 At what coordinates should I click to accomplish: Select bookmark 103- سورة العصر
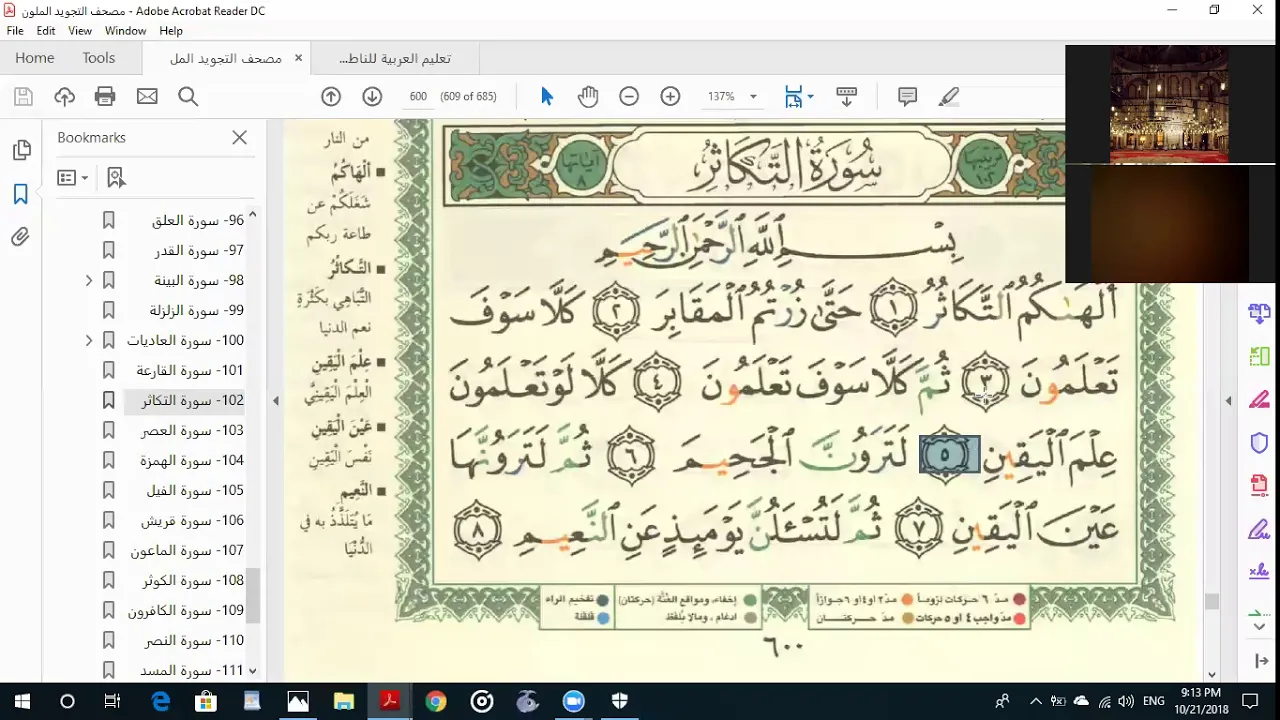point(192,430)
